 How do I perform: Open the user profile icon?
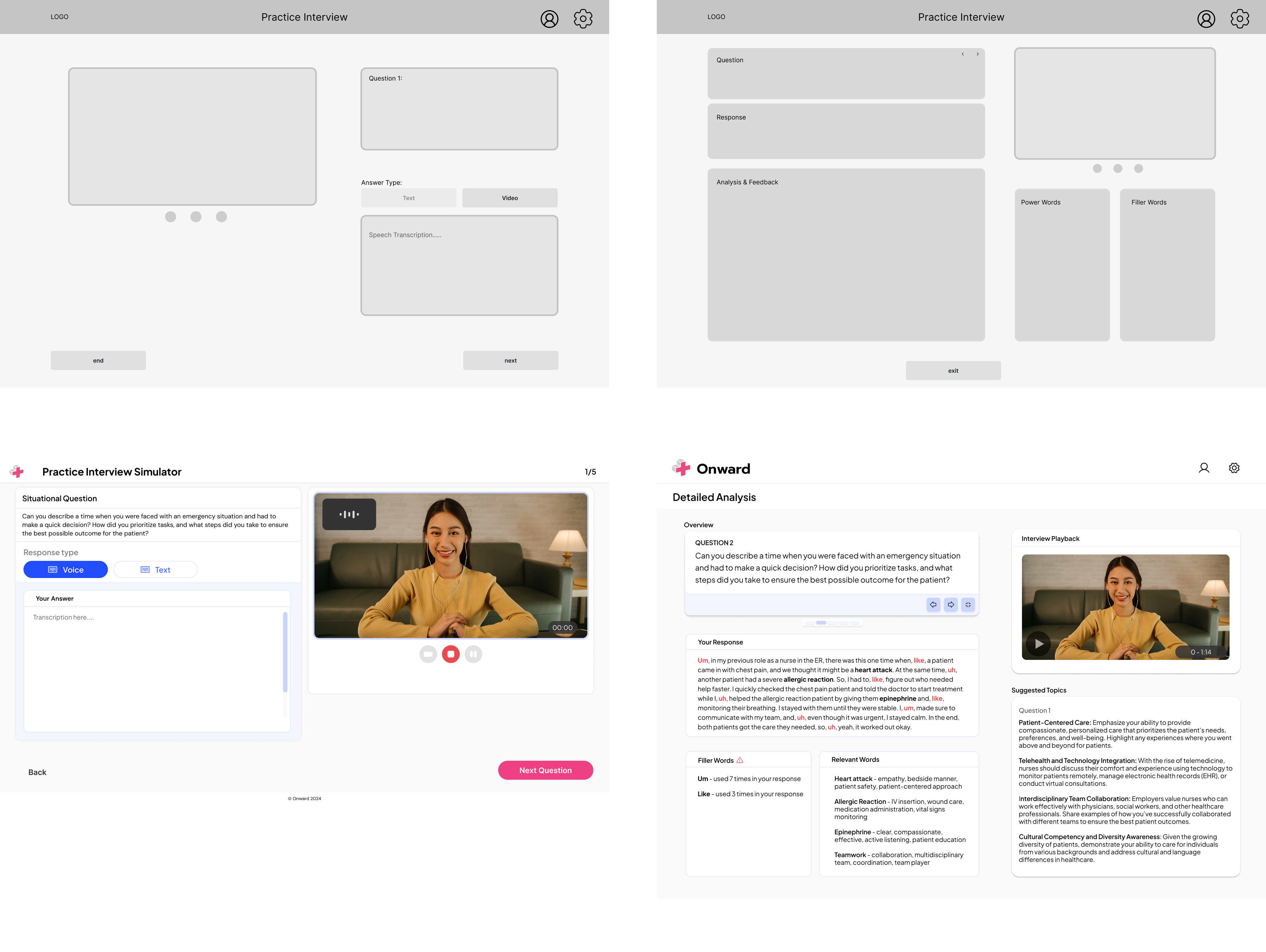coord(1204,468)
